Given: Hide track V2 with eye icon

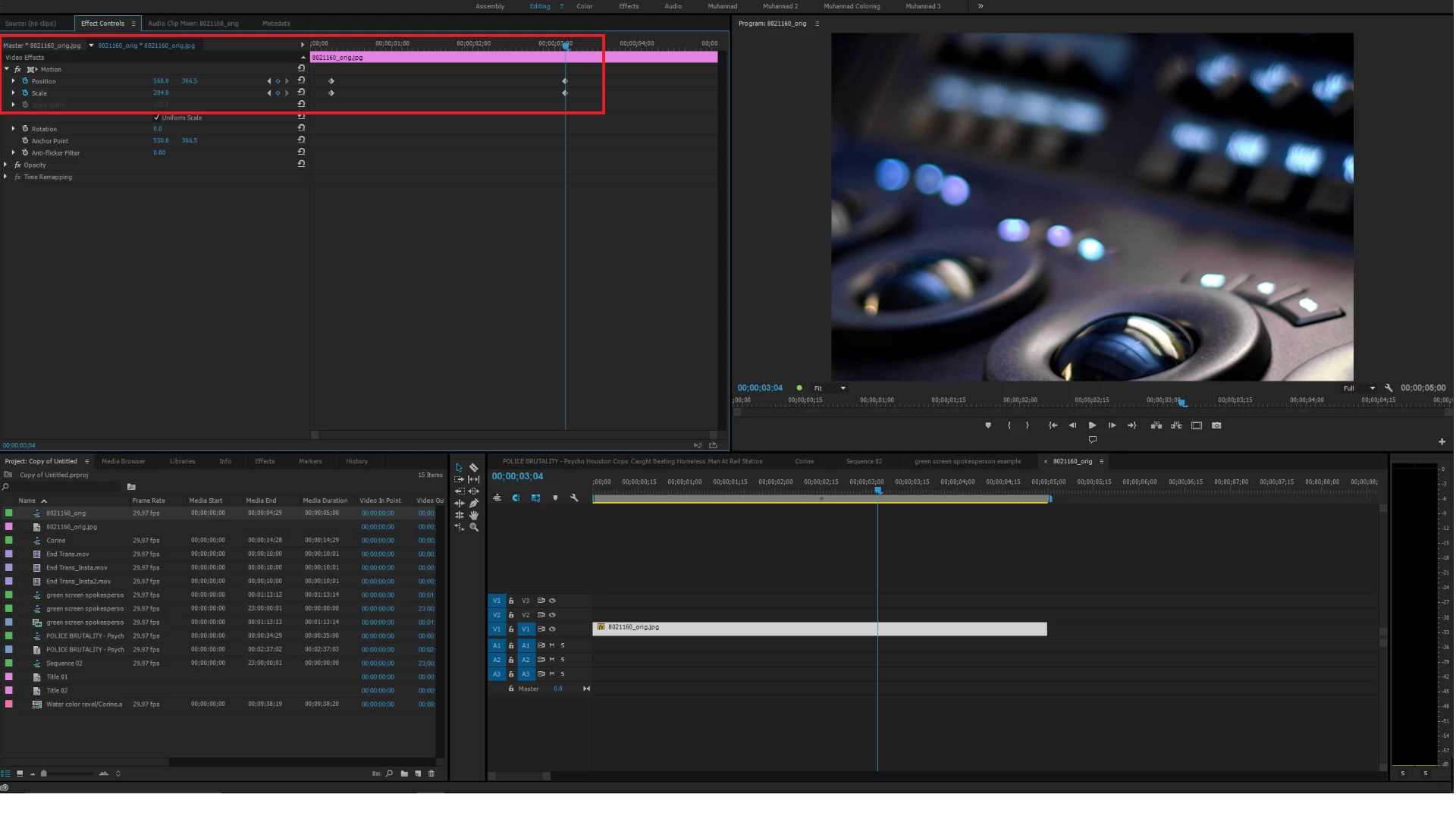Looking at the screenshot, I should (553, 615).
